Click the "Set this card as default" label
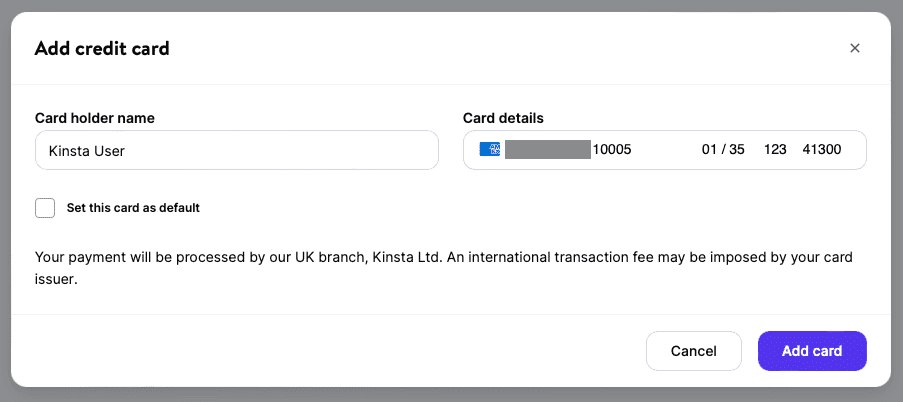The width and height of the screenshot is (903, 402). click(133, 208)
